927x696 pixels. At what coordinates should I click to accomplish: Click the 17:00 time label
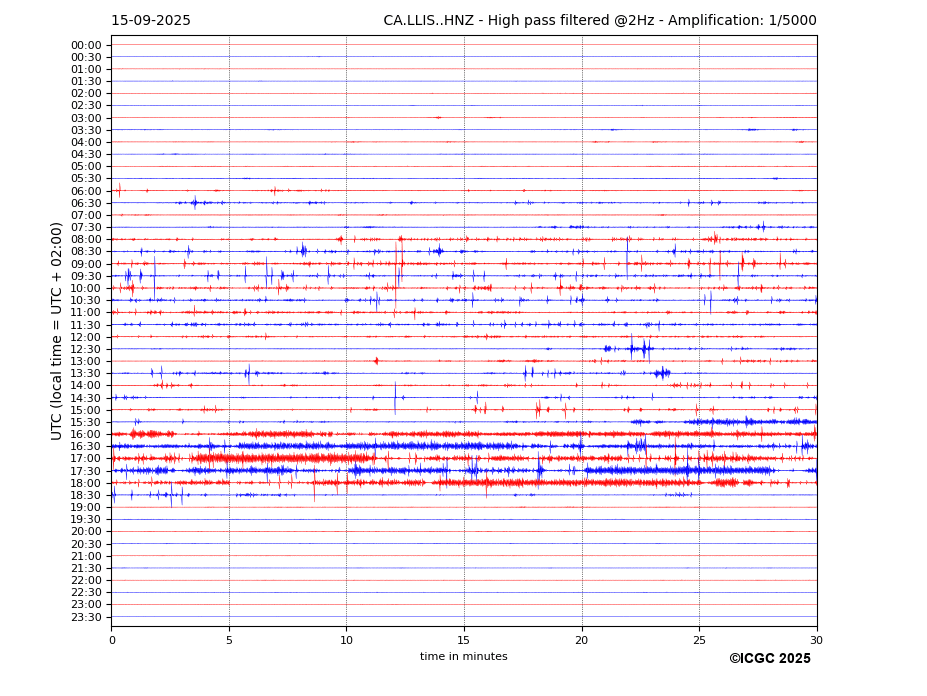(86, 458)
